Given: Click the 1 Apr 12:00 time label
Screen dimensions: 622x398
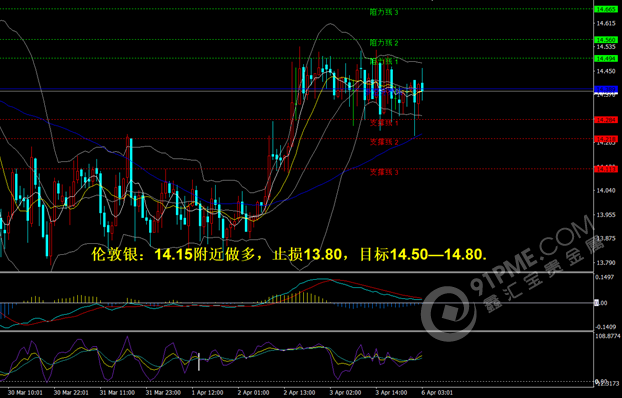Looking at the screenshot, I should (207, 393).
